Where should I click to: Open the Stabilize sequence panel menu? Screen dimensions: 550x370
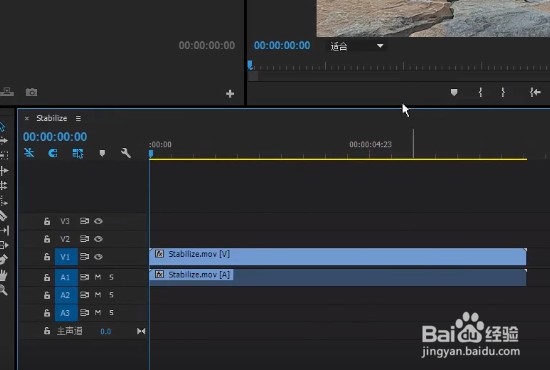tap(78, 119)
